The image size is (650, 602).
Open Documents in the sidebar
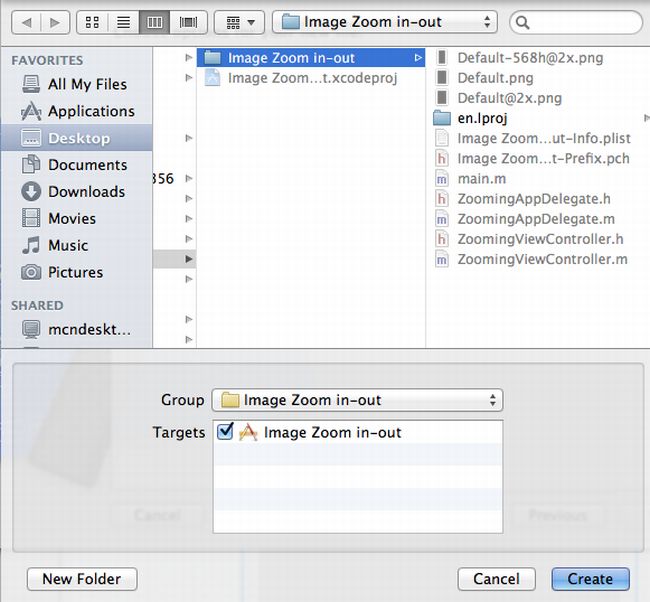[x=75, y=165]
